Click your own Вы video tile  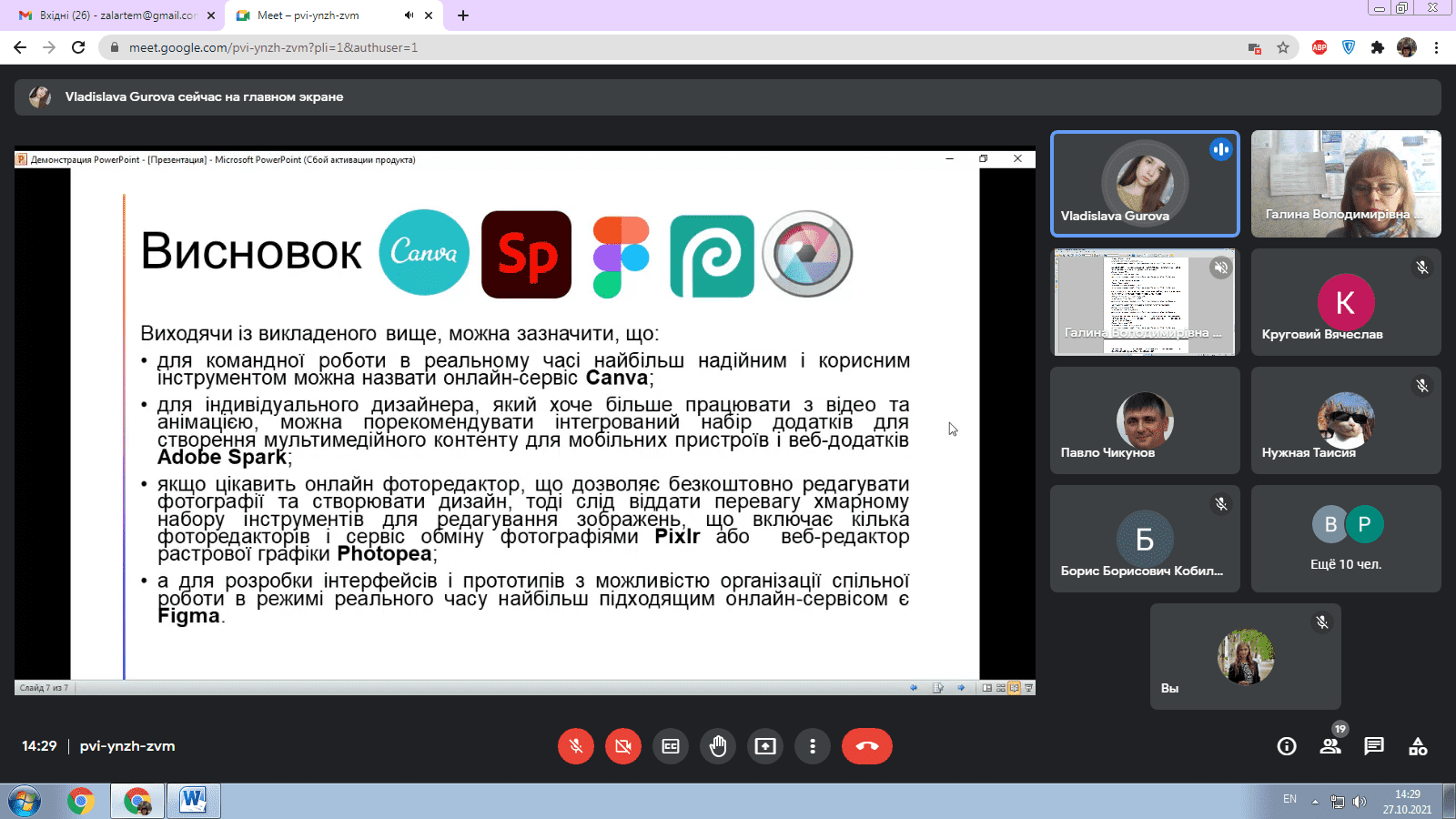tap(1246, 657)
